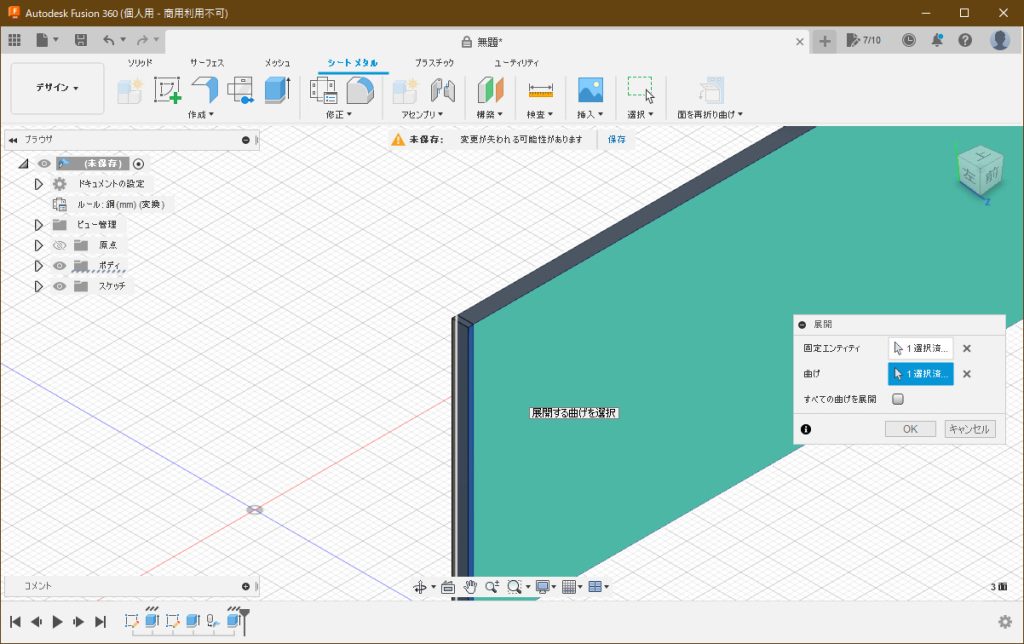Open the アセンブリ dropdown menu
The width and height of the screenshot is (1024, 644).
422,115
